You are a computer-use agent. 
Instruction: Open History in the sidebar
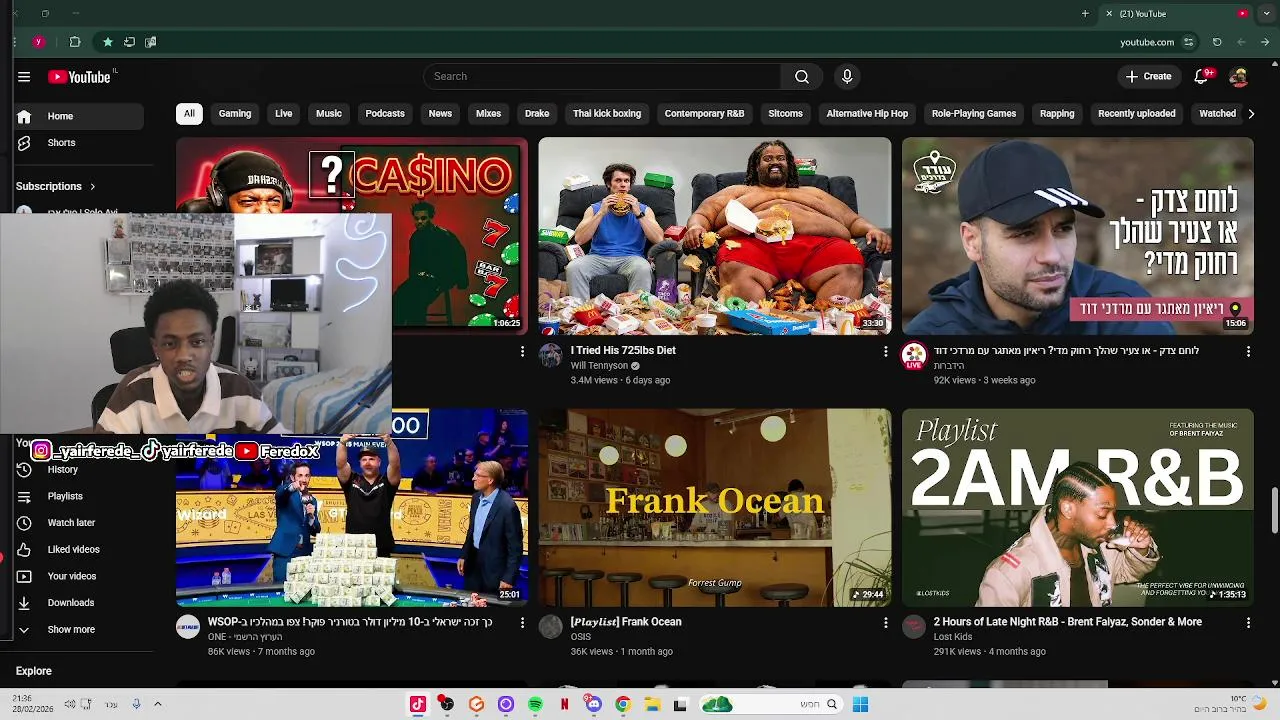coord(78,469)
